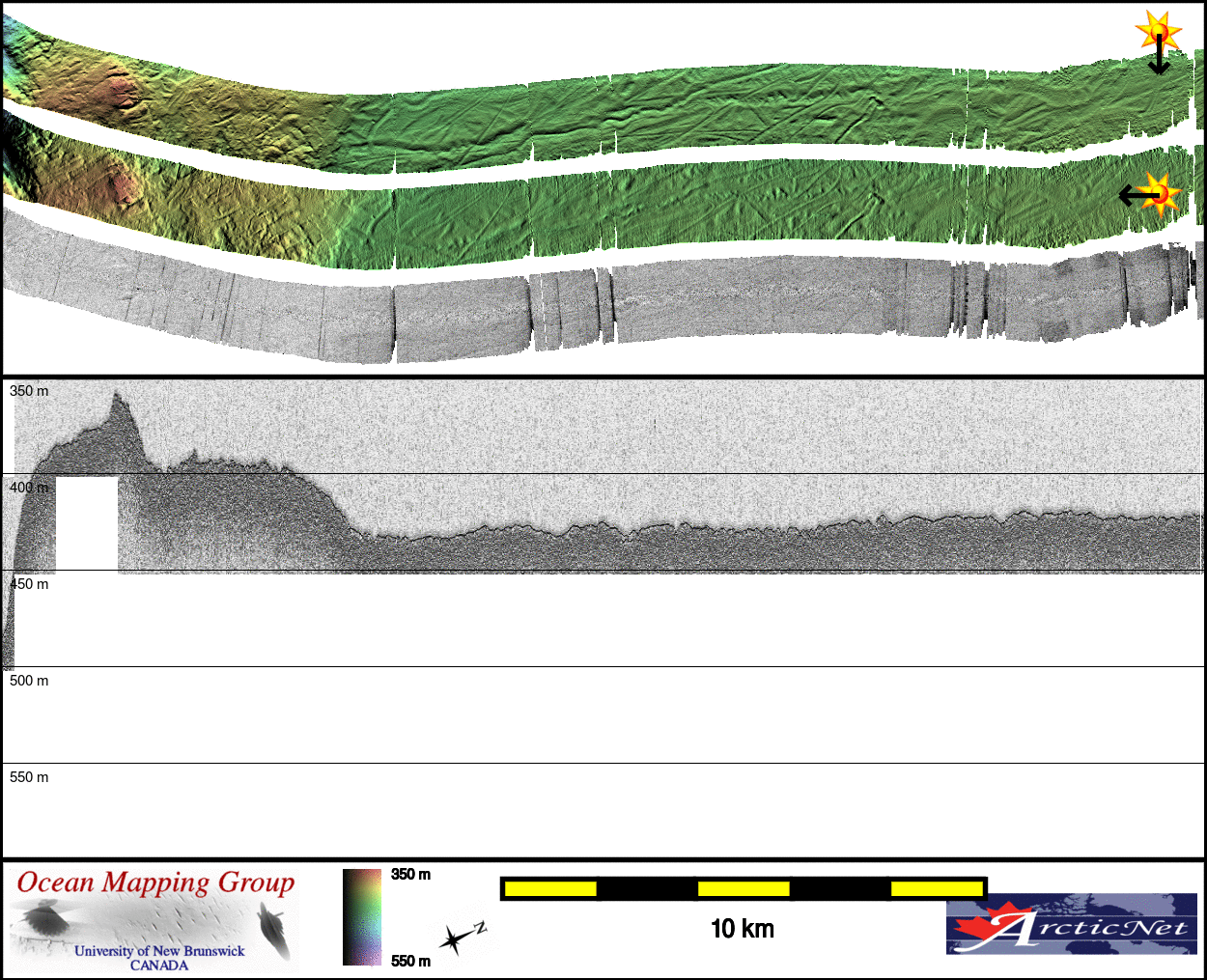
Task: Click the sun icon with left-pointing arrow
Action: 1158,194
